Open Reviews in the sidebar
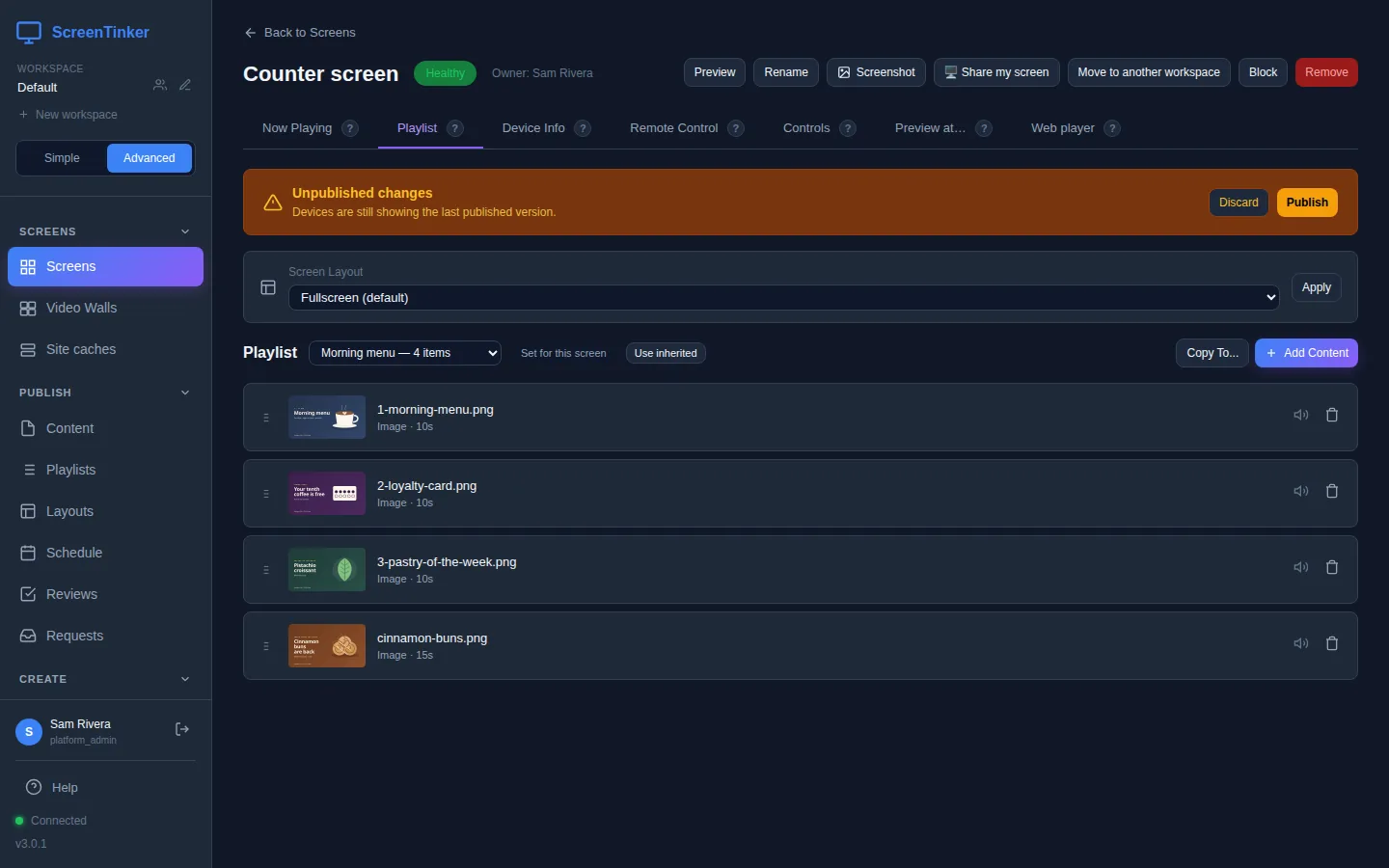The image size is (1389, 868). coord(106,594)
